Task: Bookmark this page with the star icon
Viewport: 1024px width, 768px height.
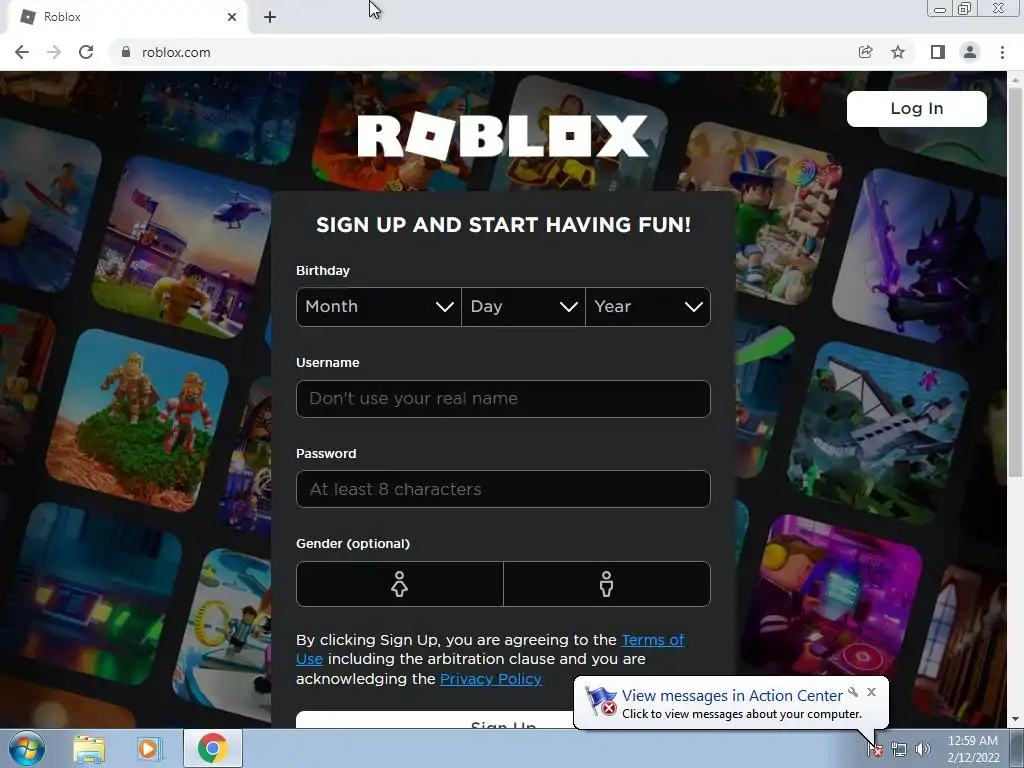Action: 898,52
